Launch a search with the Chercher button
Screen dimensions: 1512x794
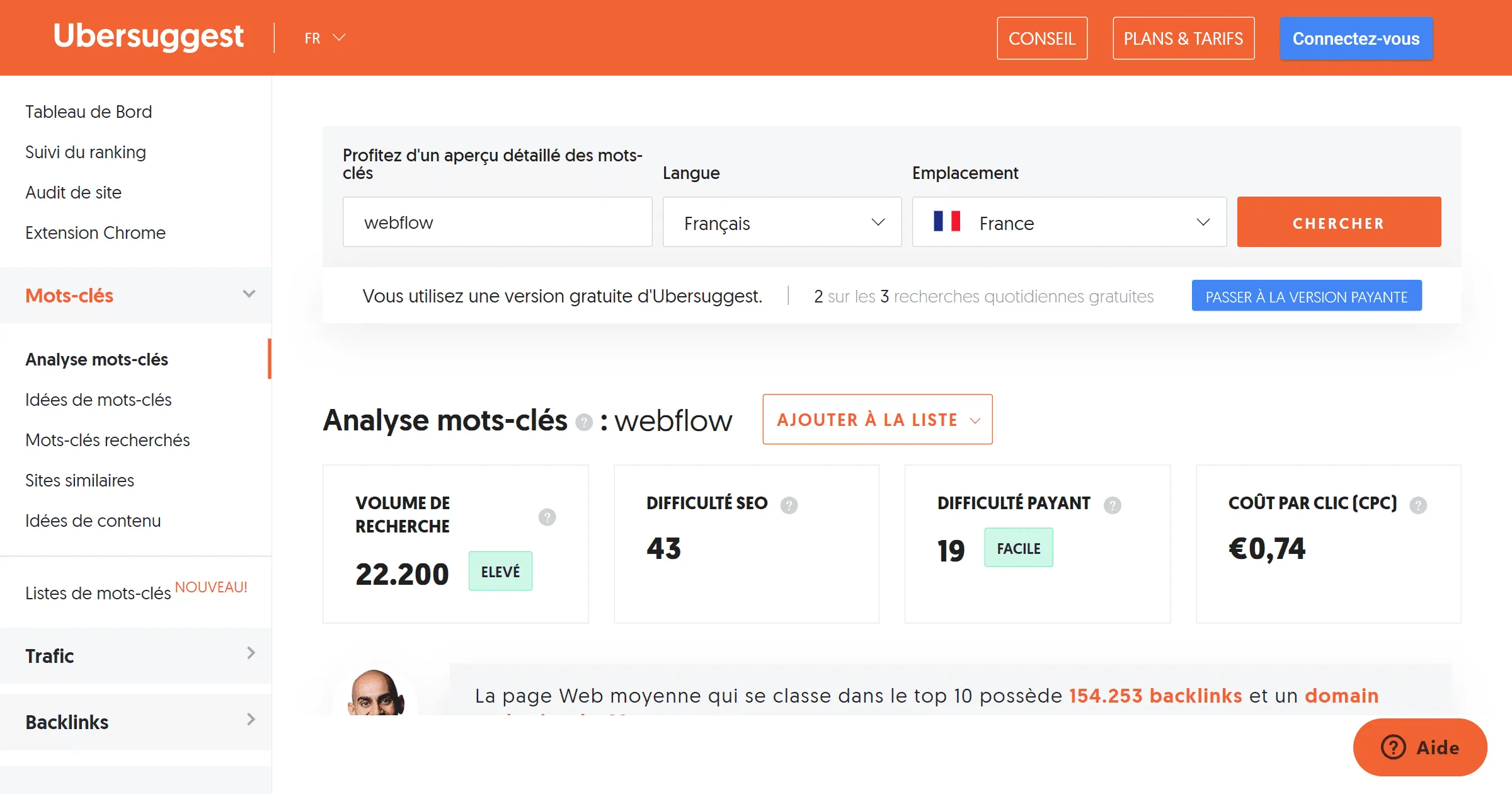tap(1338, 222)
